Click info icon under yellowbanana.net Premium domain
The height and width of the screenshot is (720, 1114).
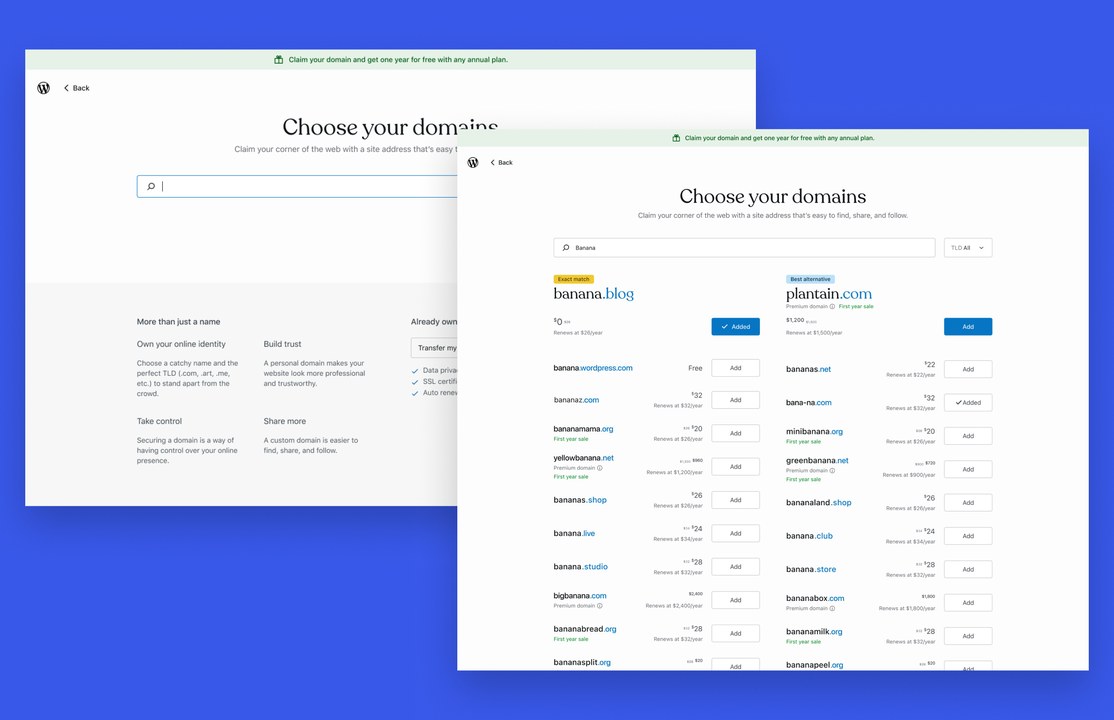pos(600,468)
